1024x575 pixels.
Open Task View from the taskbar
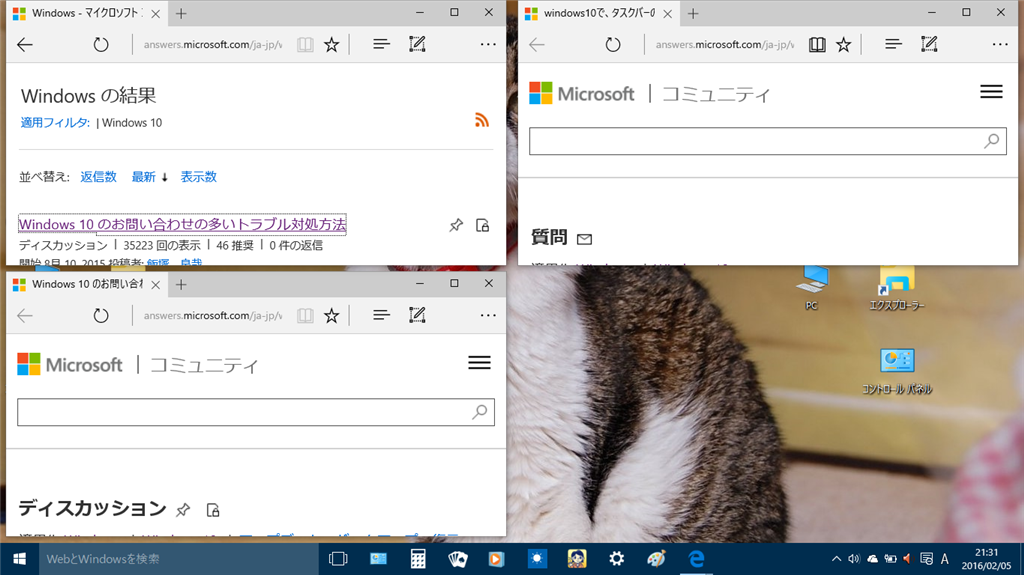click(x=338, y=559)
